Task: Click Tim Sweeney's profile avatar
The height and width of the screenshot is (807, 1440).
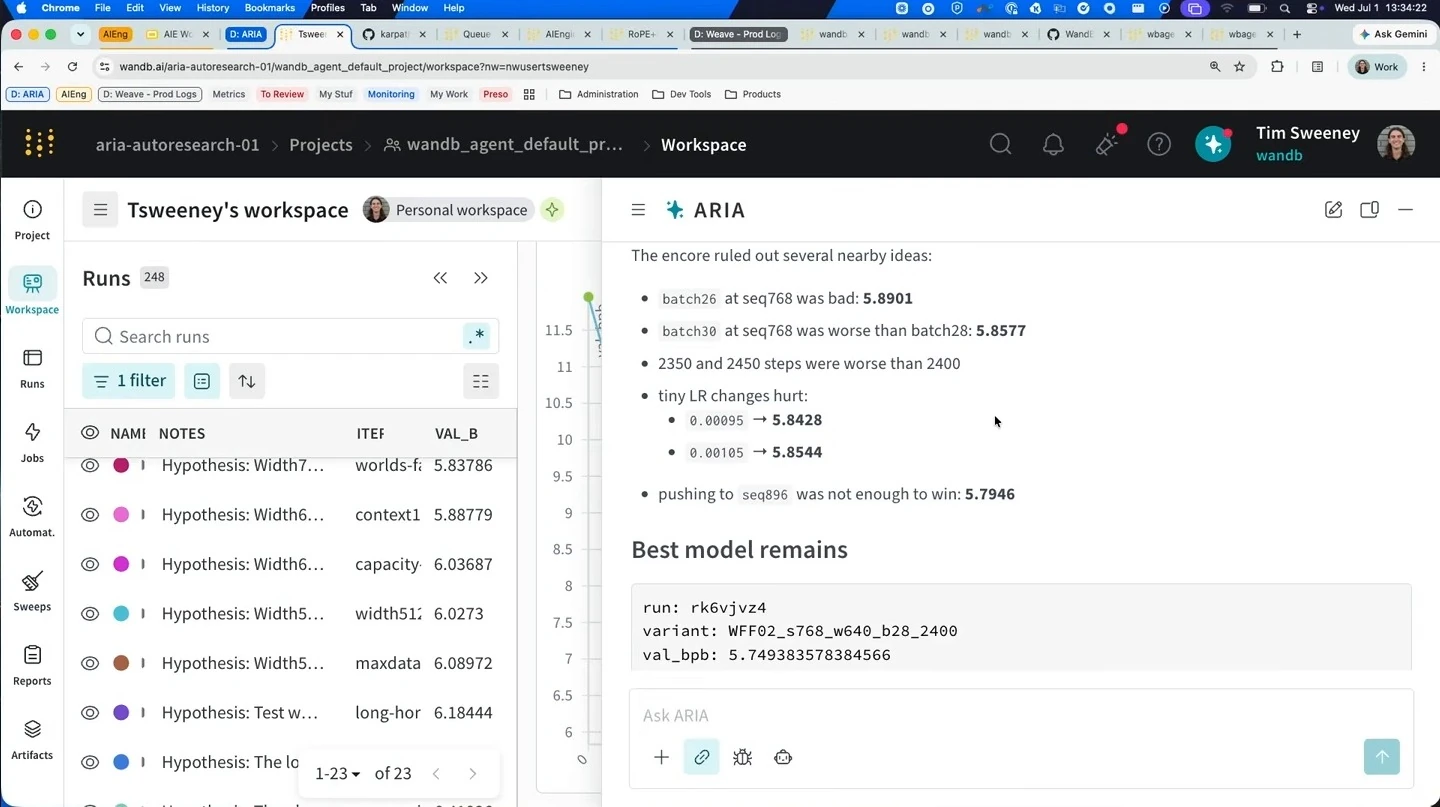Action: [1396, 144]
